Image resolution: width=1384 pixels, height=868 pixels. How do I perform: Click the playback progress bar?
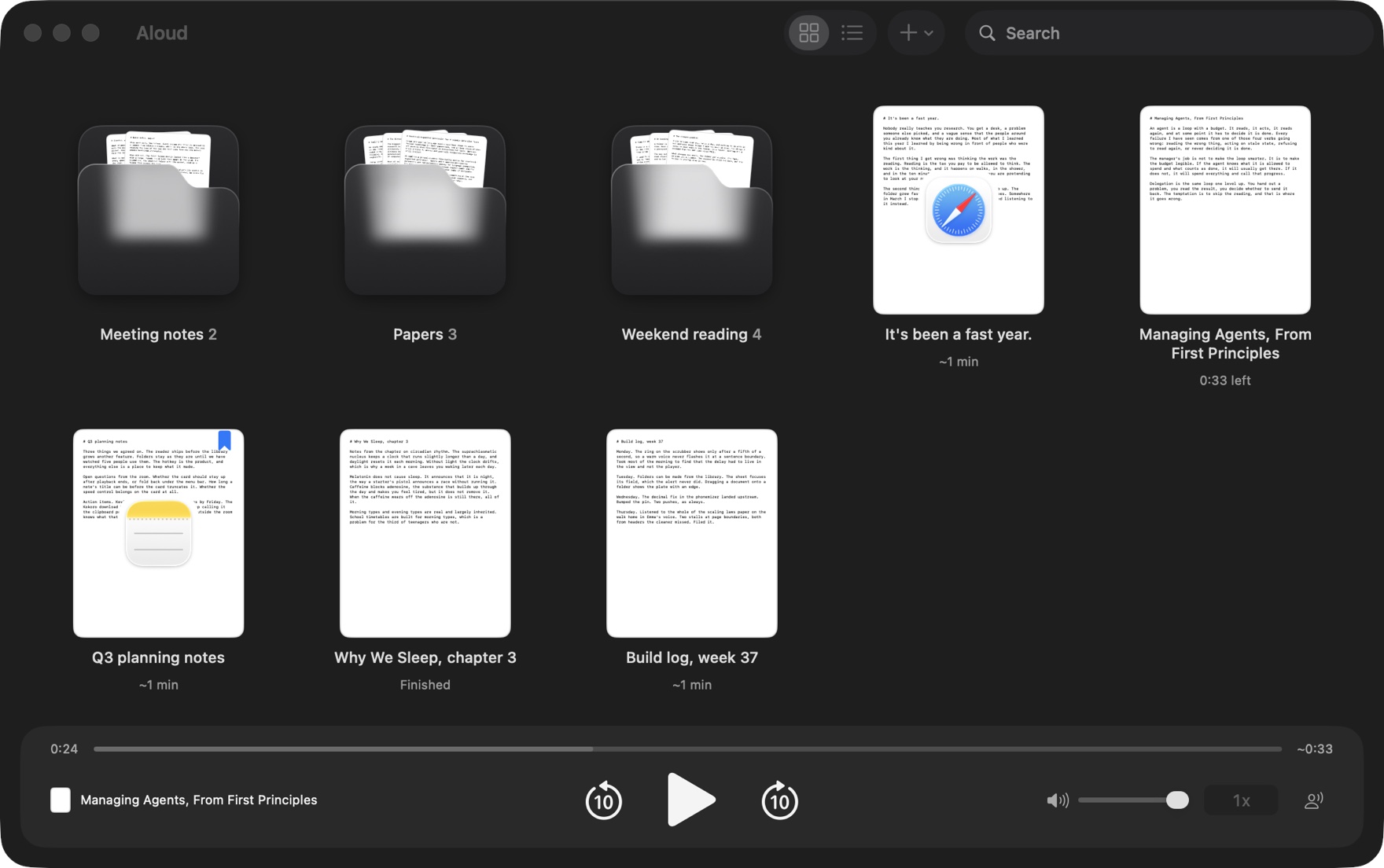coord(687,748)
